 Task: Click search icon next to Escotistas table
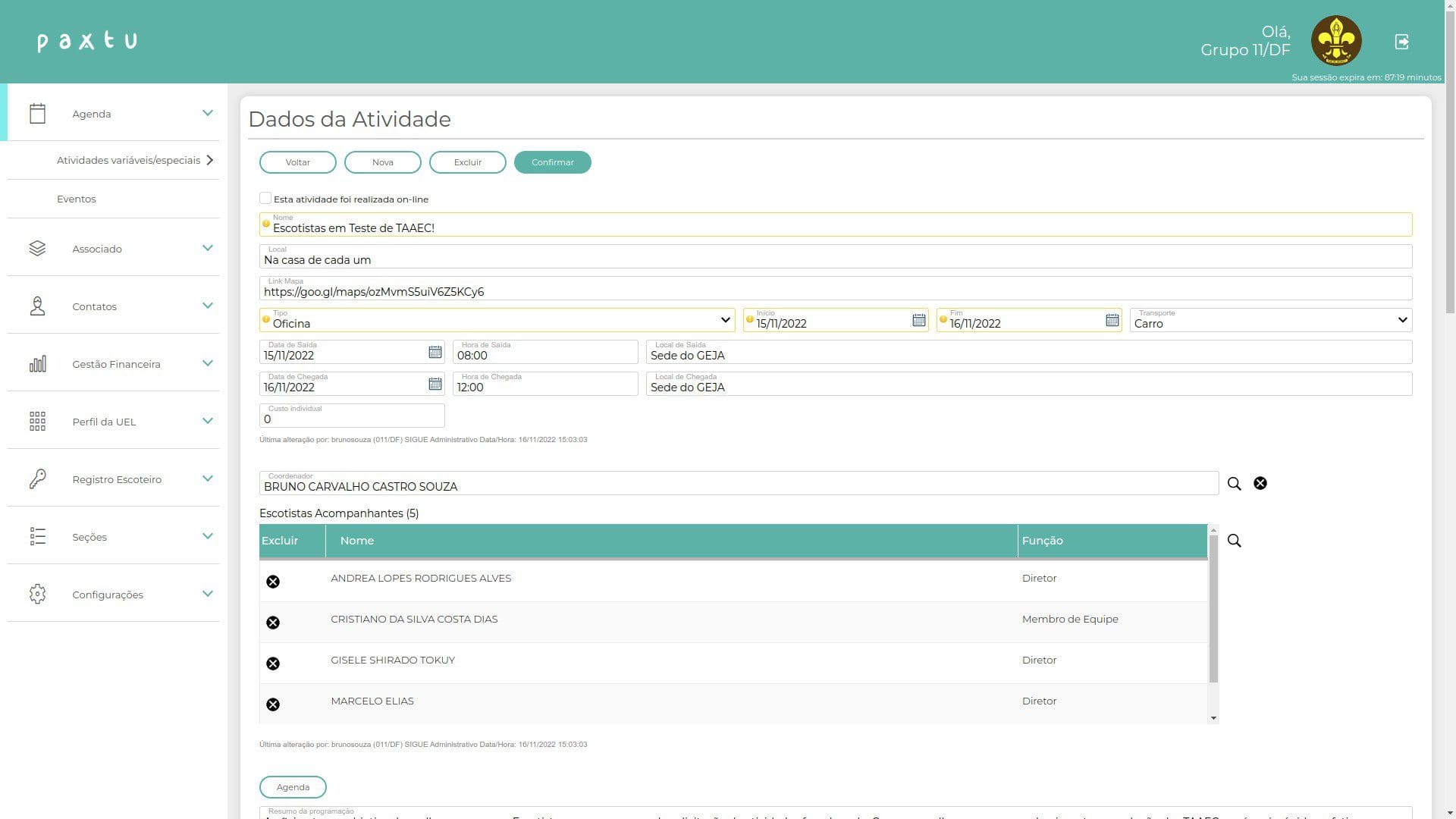tap(1234, 541)
